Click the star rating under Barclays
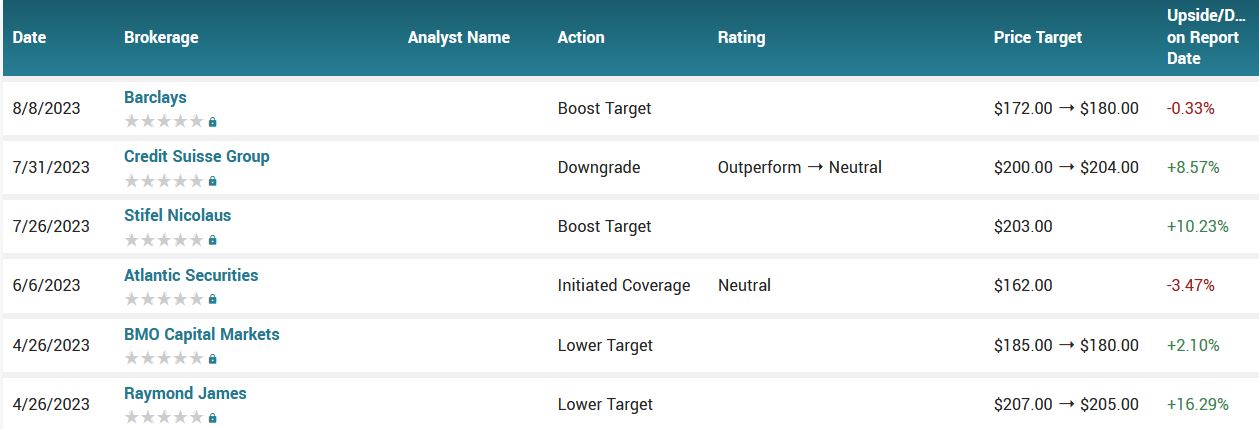The image size is (1259, 429). (x=164, y=122)
